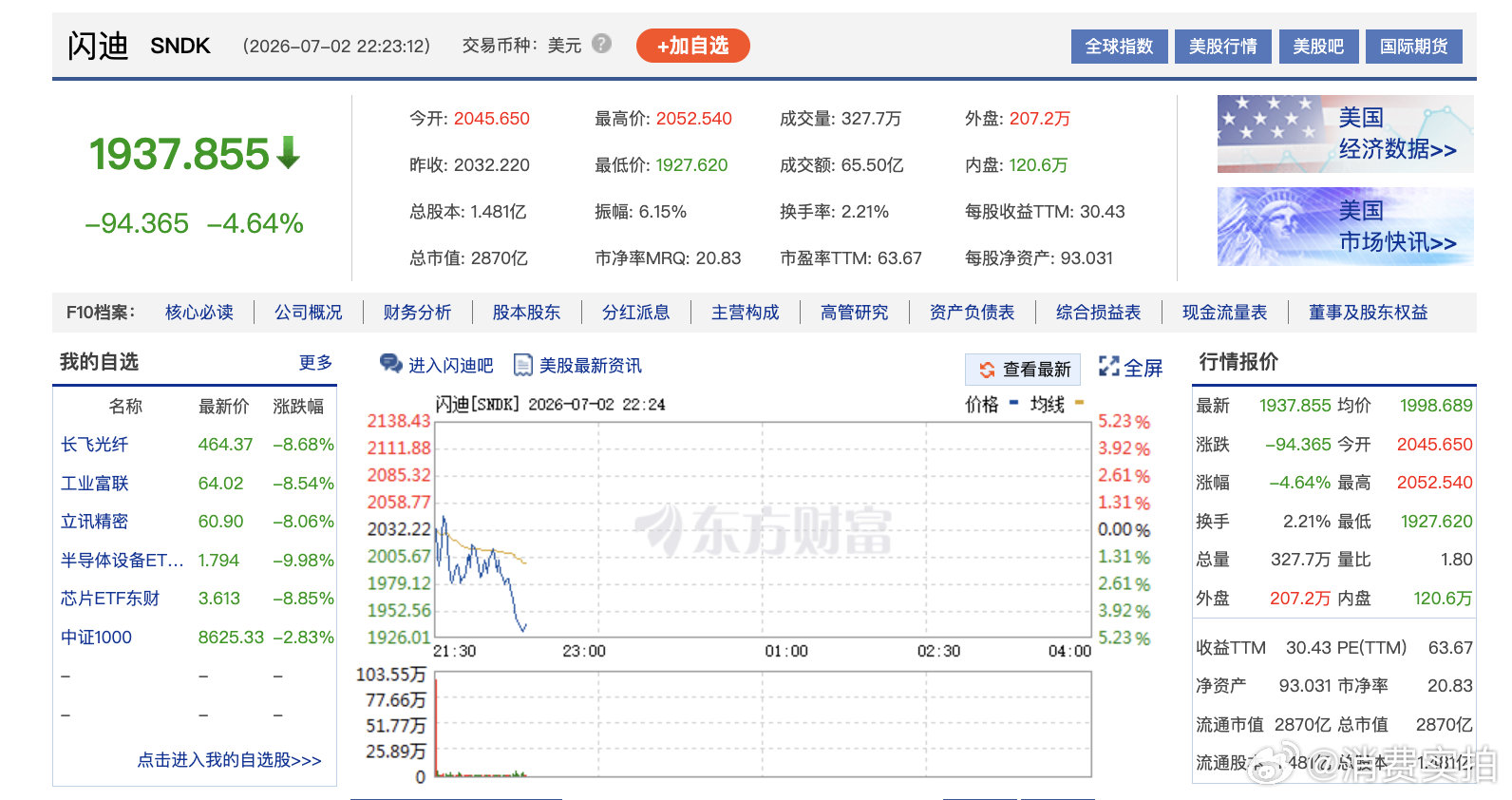
Task: Select 综合损益表 in F10 档案
Action: pyautogui.click(x=1098, y=312)
